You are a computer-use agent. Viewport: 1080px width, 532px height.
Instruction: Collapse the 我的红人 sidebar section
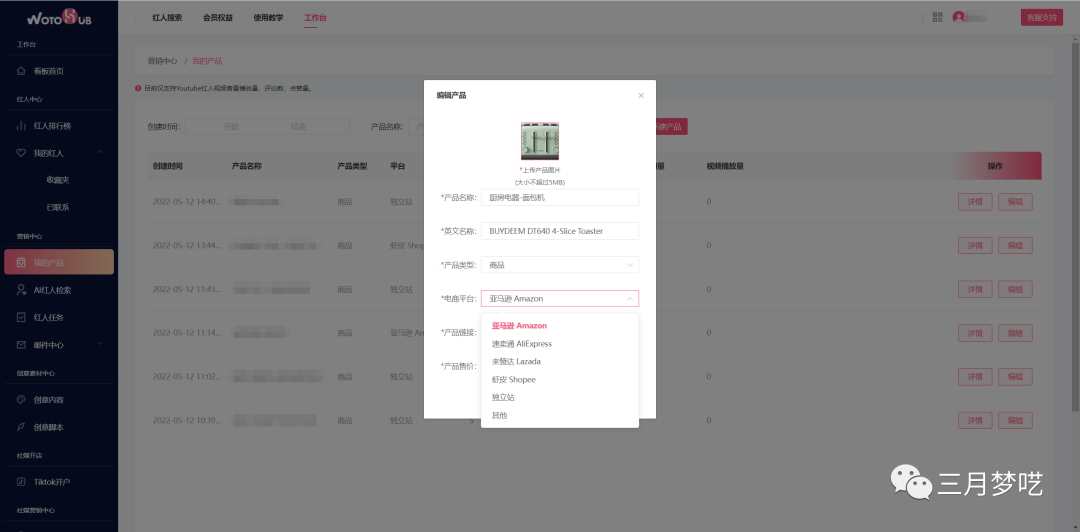coord(101,152)
